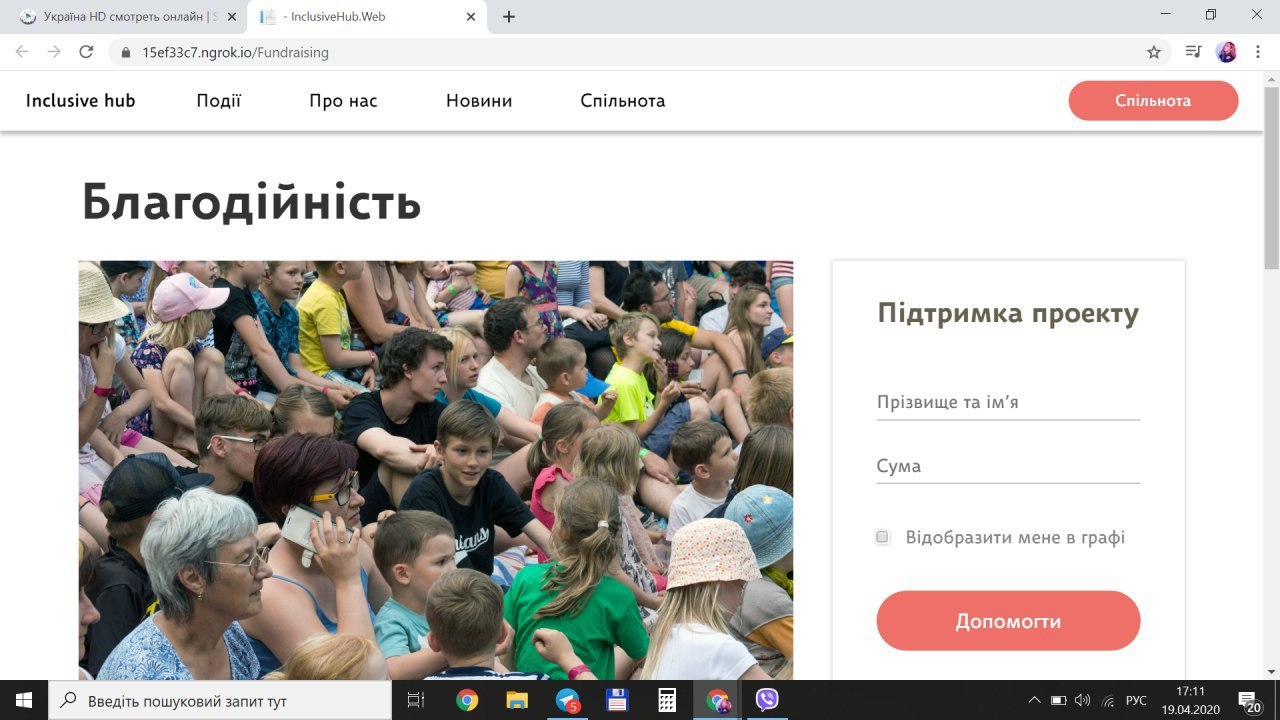Screen dimensions: 1280x720
Task: Open the Спільнота navigation link
Action: click(623, 101)
